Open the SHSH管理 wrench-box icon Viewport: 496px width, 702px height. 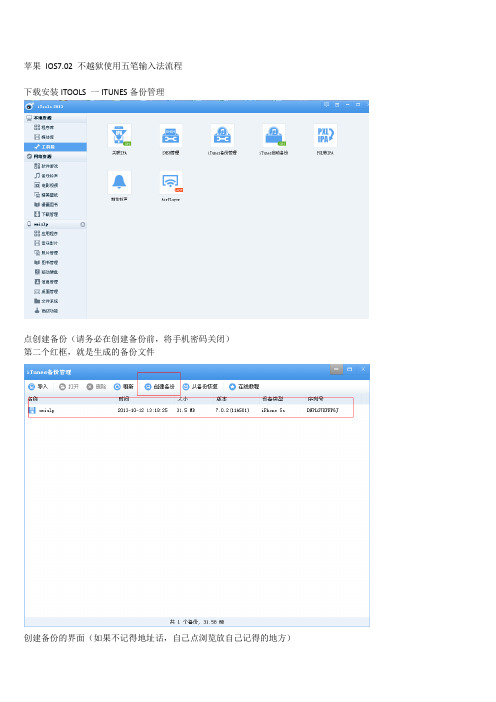click(x=171, y=136)
